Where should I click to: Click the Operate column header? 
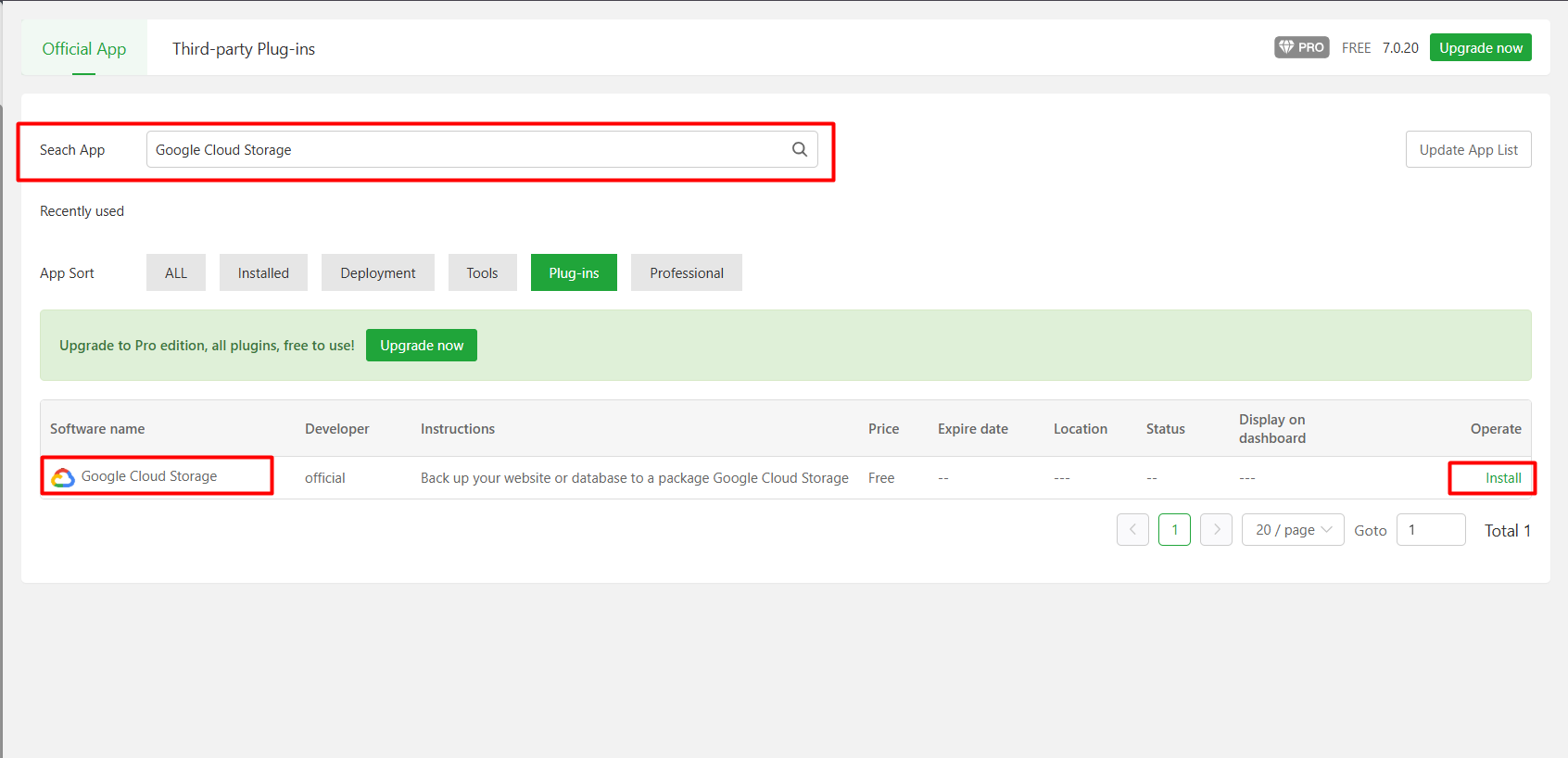(x=1496, y=429)
